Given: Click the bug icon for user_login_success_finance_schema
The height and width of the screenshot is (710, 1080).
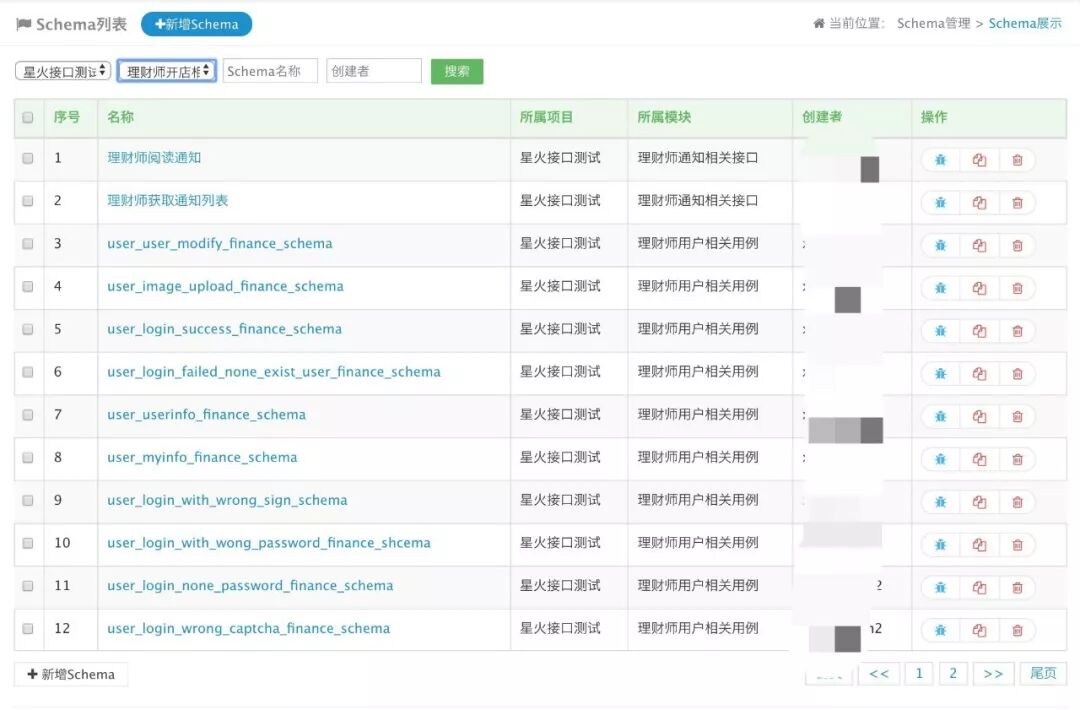Looking at the screenshot, I should pos(940,330).
